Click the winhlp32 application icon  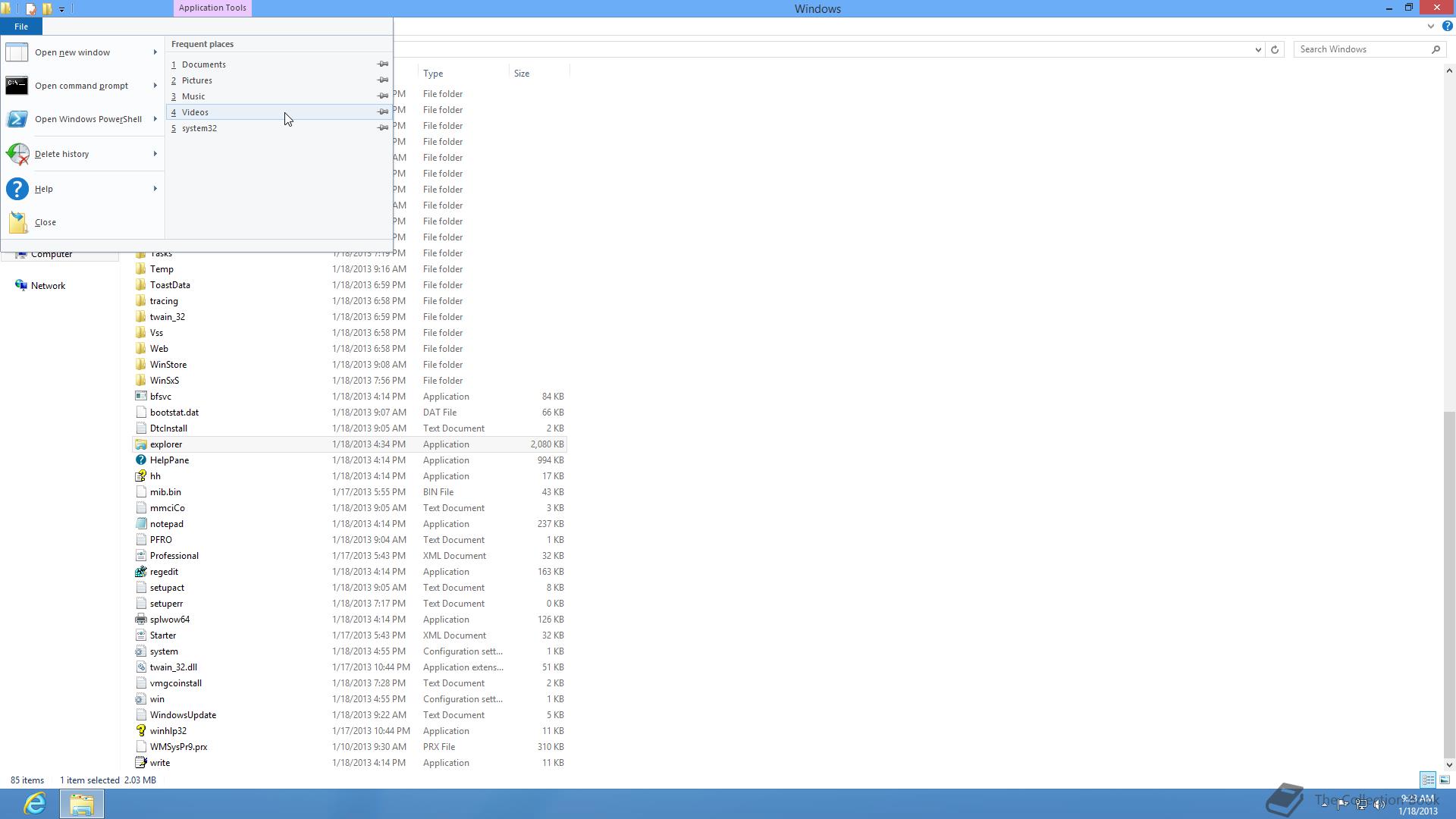(140, 731)
